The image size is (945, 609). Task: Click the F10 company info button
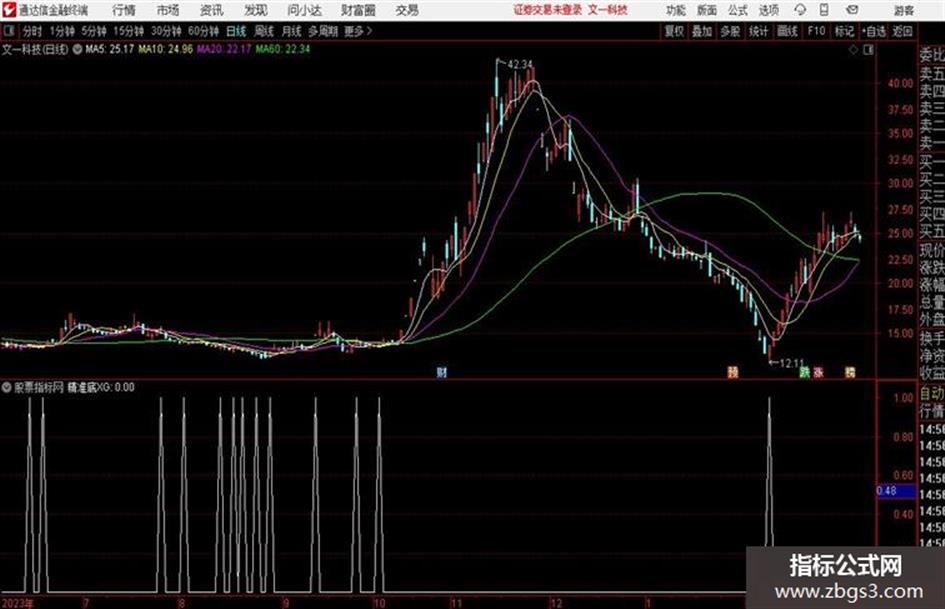click(817, 31)
